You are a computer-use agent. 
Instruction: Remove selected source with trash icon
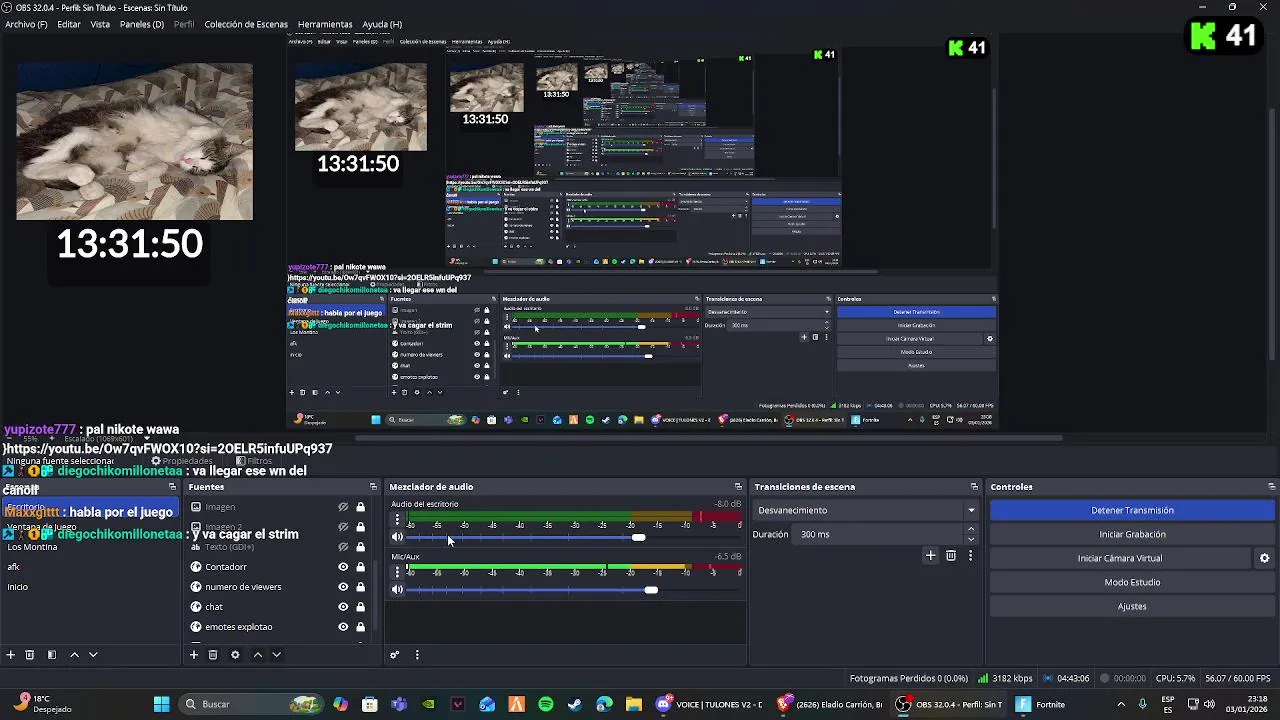coord(213,655)
